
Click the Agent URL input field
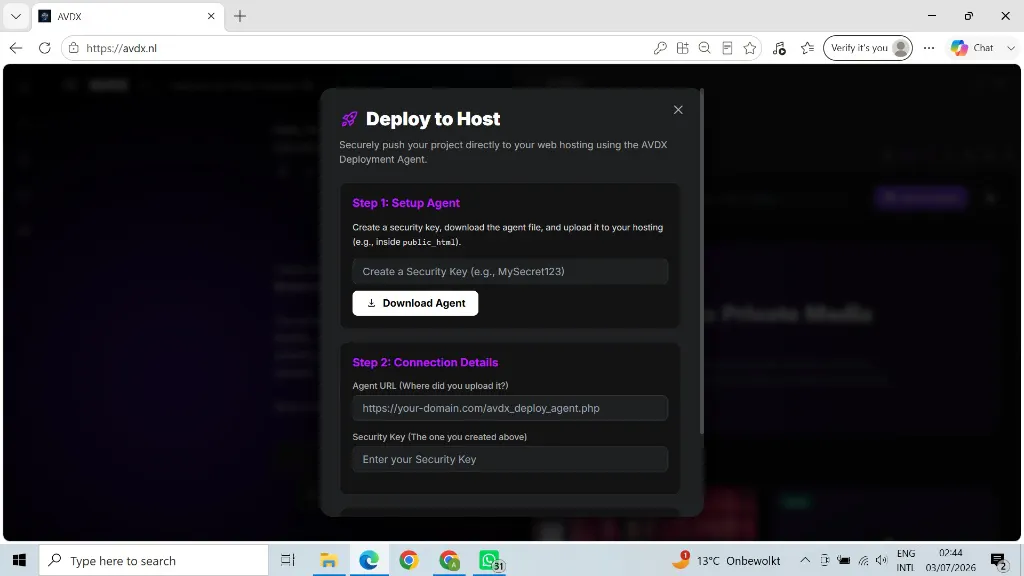click(510, 408)
